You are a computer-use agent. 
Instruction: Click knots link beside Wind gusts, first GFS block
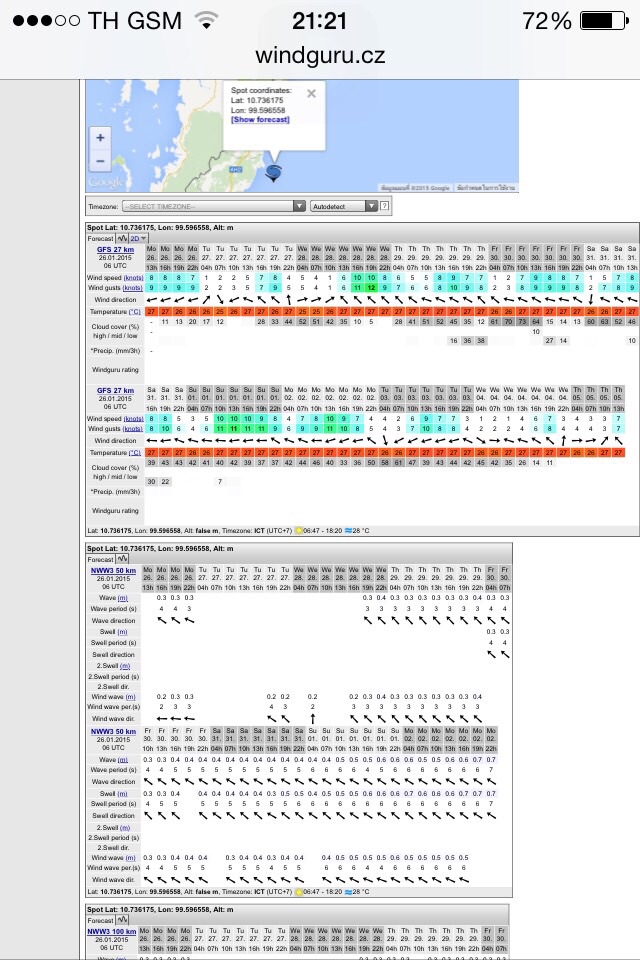pyautogui.click(x=133, y=288)
